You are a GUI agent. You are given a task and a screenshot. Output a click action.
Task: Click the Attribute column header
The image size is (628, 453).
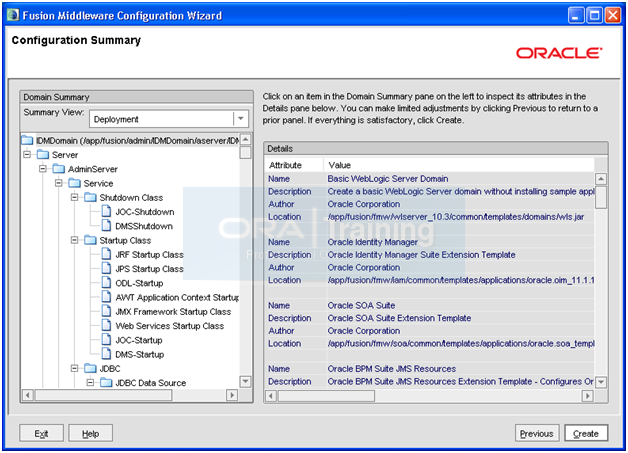(294, 165)
